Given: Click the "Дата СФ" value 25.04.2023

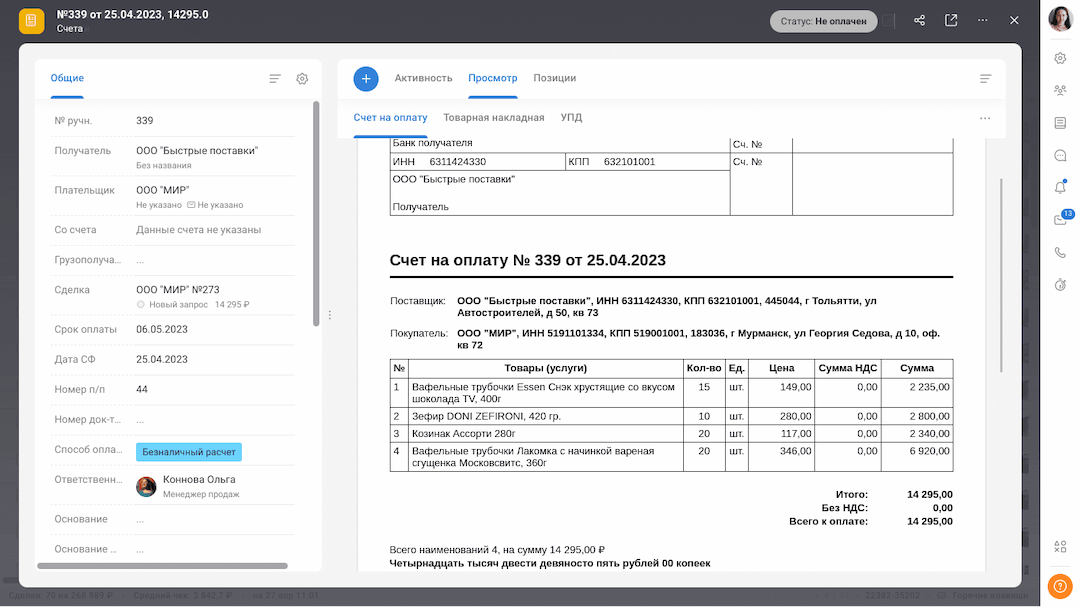Looking at the screenshot, I should point(162,359).
